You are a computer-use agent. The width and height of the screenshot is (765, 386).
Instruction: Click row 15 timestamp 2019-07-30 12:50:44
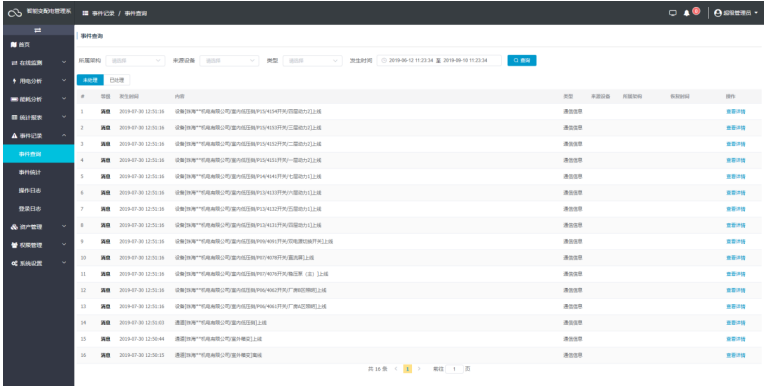click(x=142, y=339)
